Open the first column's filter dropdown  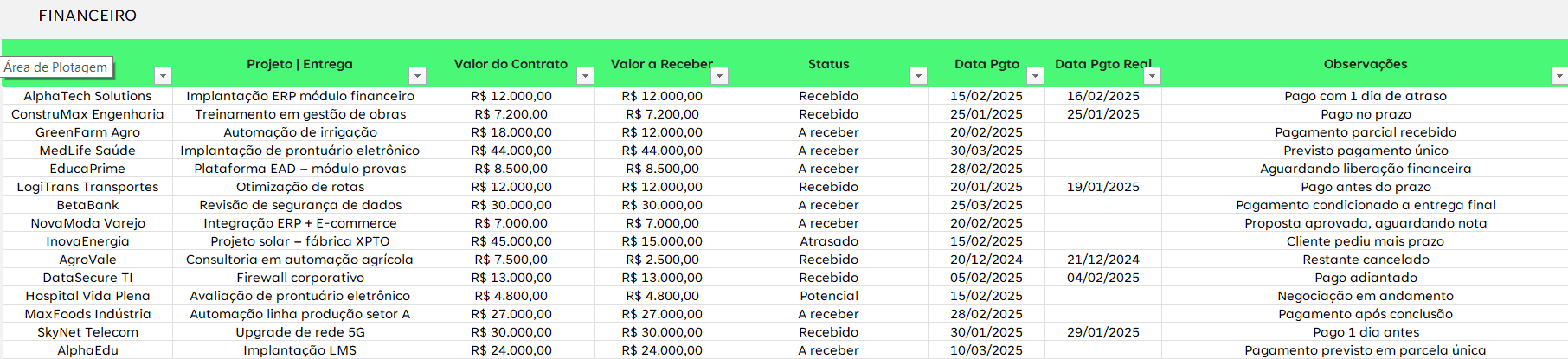point(163,76)
